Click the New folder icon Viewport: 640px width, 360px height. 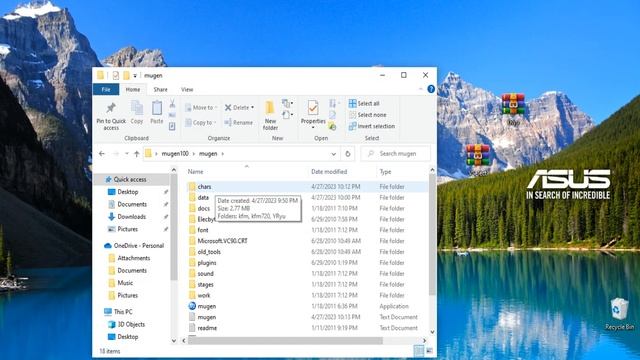click(x=270, y=108)
